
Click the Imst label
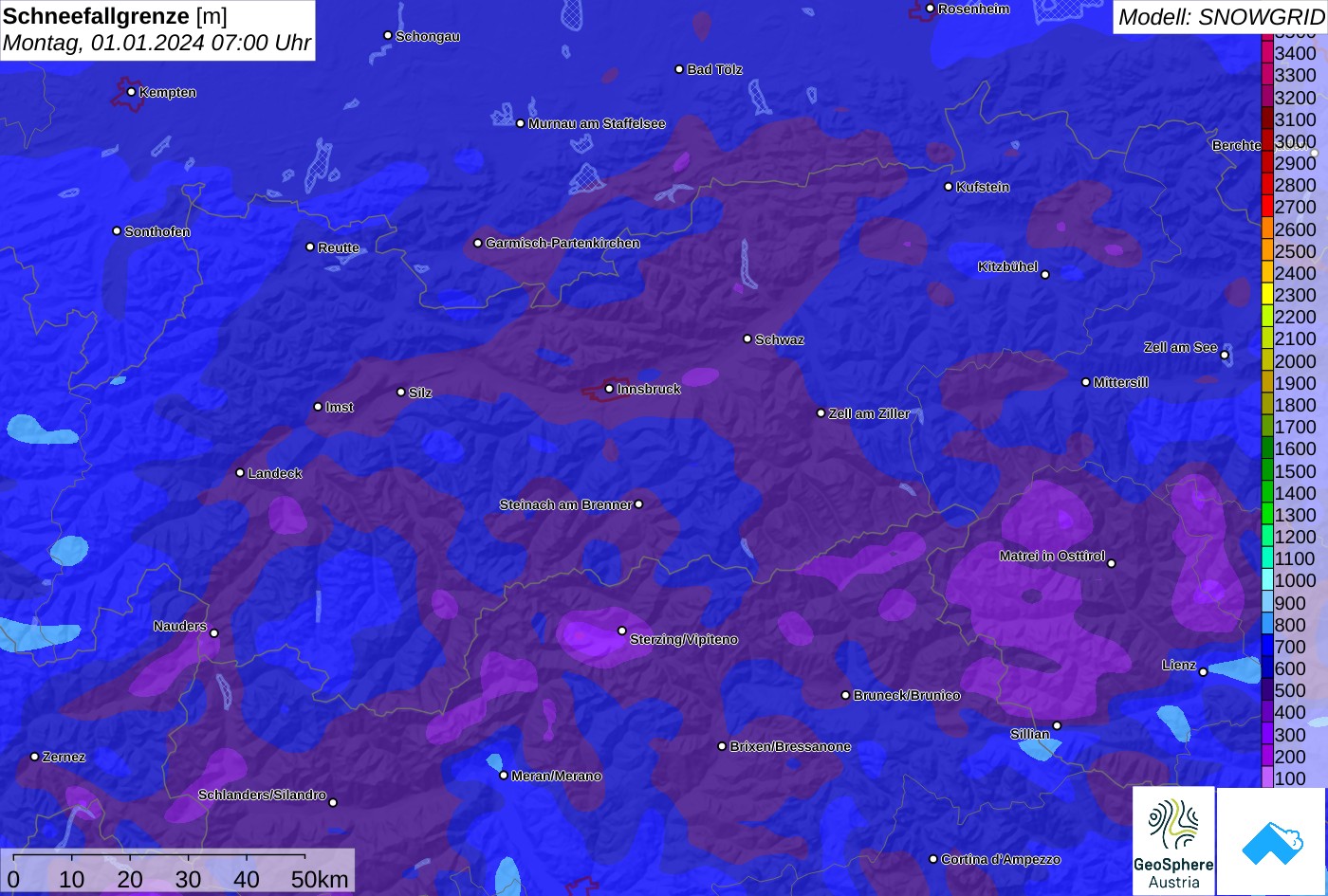click(x=339, y=408)
